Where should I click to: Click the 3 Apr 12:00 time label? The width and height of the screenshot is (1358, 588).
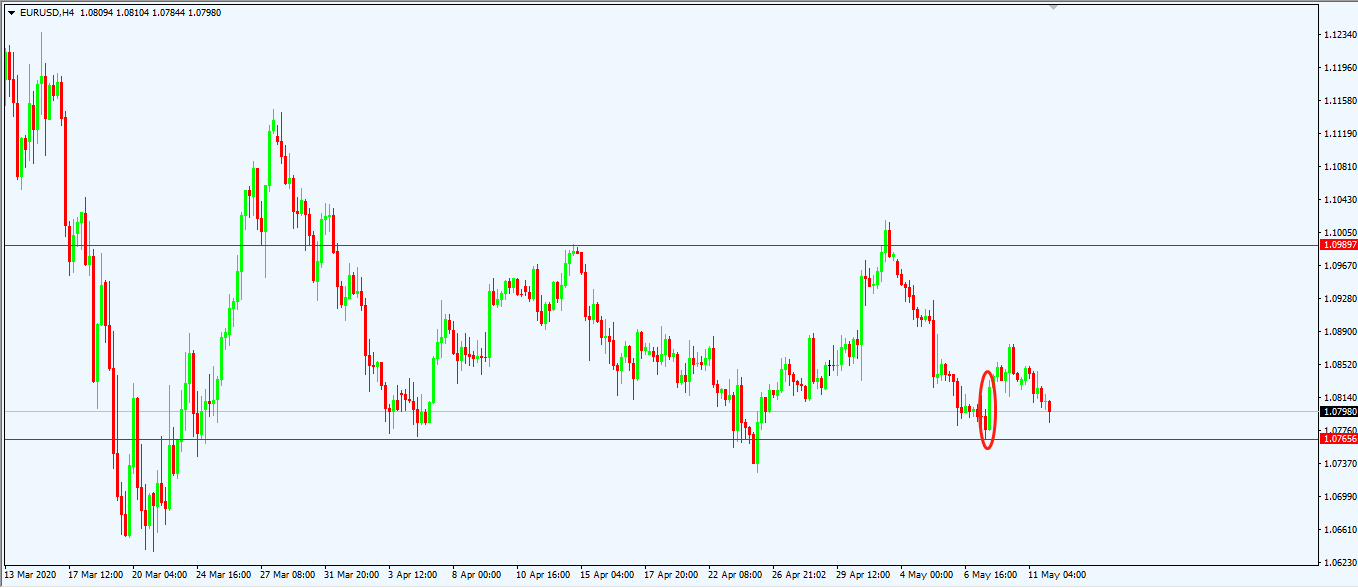click(413, 575)
